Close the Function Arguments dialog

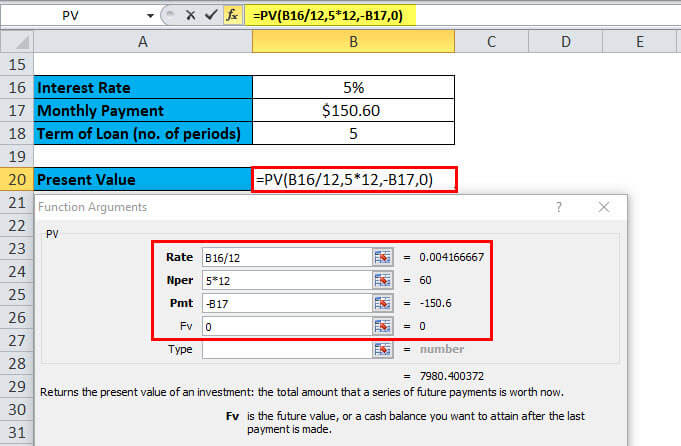point(604,207)
